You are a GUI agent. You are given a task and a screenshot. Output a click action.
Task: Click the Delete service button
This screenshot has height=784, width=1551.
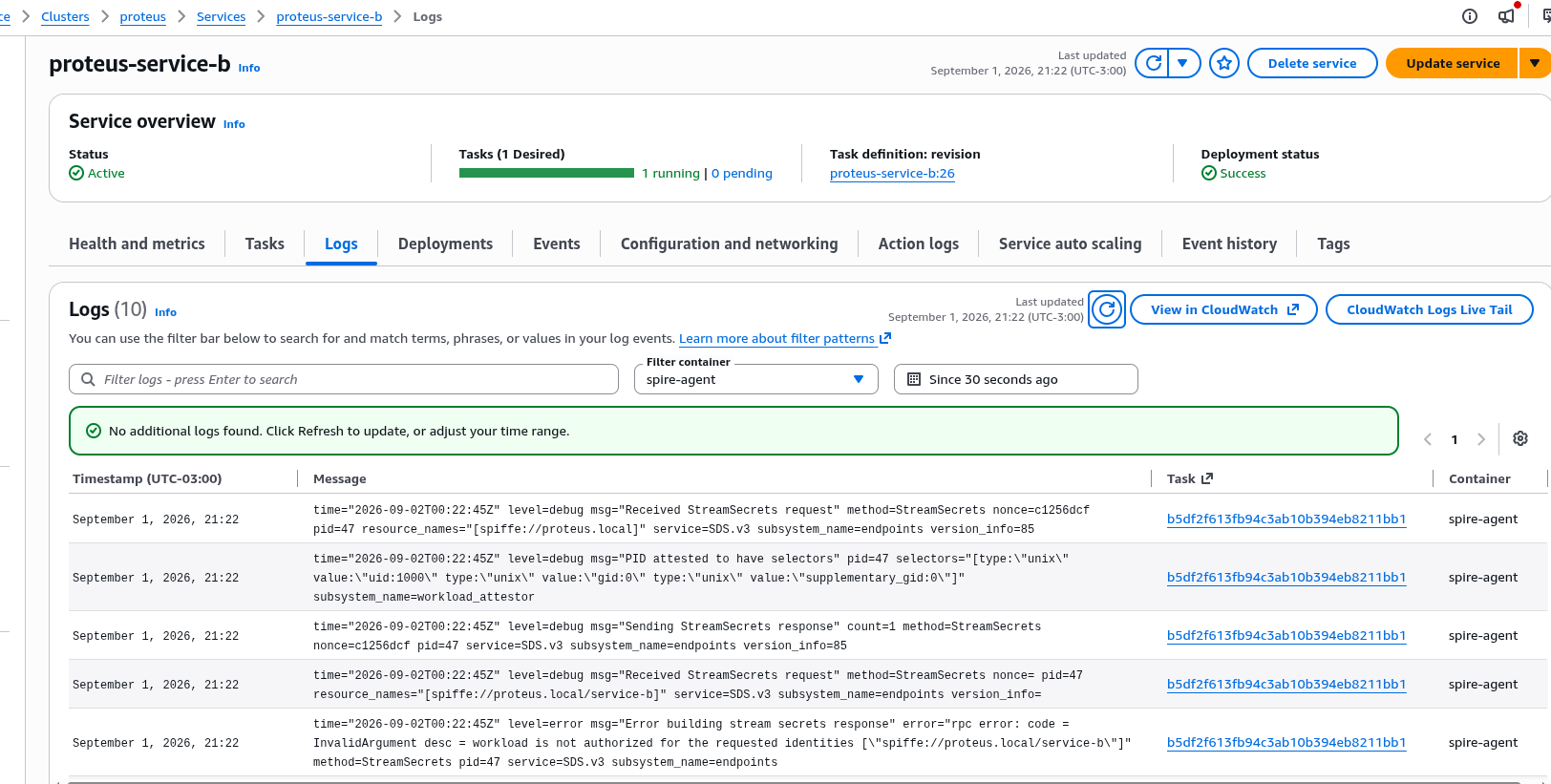coord(1312,63)
